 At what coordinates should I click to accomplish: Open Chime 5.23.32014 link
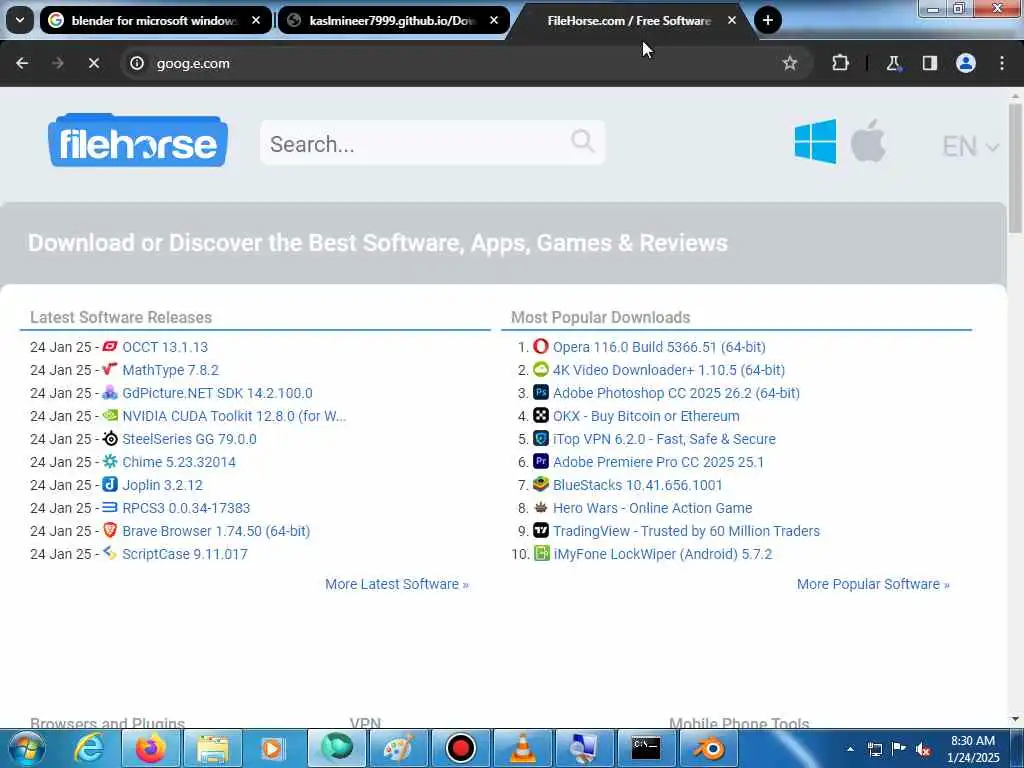click(179, 462)
